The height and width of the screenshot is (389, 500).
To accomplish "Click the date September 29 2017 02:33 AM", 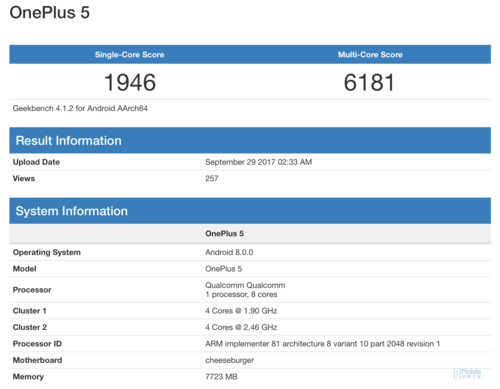I will pos(258,162).
